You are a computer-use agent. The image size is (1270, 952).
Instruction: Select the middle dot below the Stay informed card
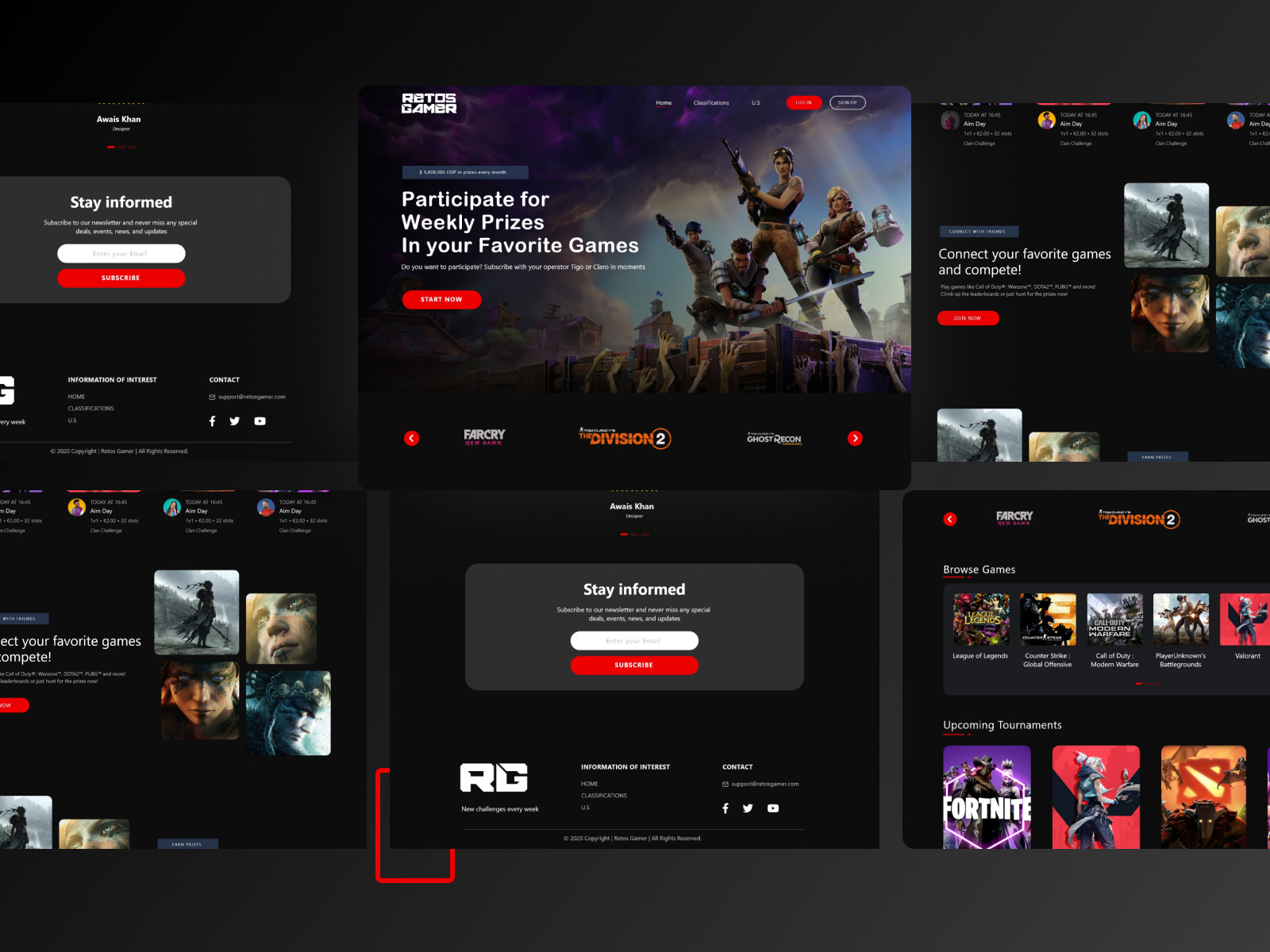pos(121,147)
